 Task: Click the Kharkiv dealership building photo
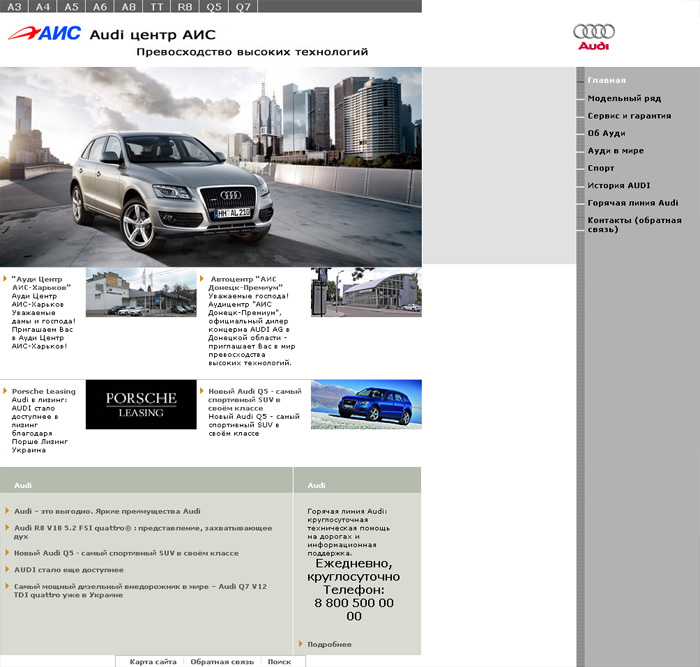click(x=141, y=292)
